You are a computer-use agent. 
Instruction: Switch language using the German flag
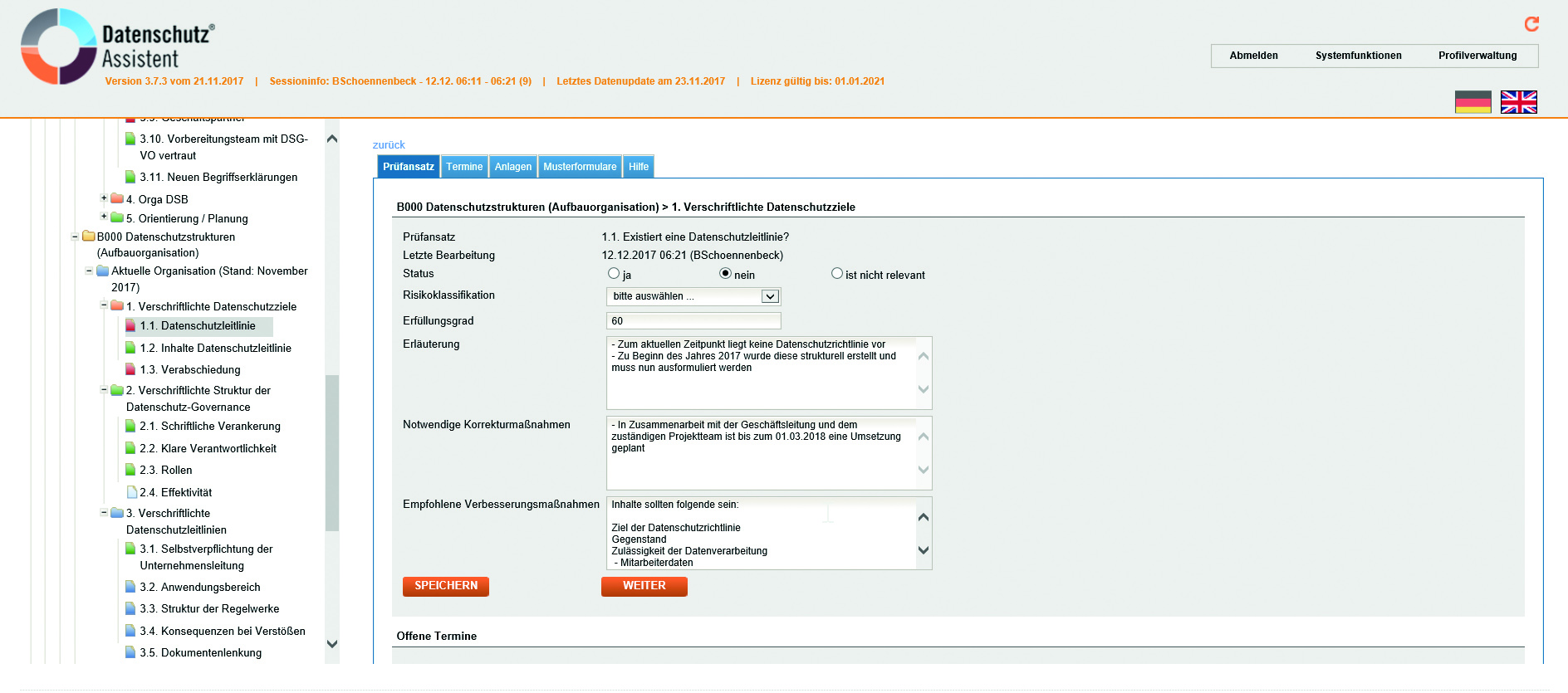coord(1472,102)
